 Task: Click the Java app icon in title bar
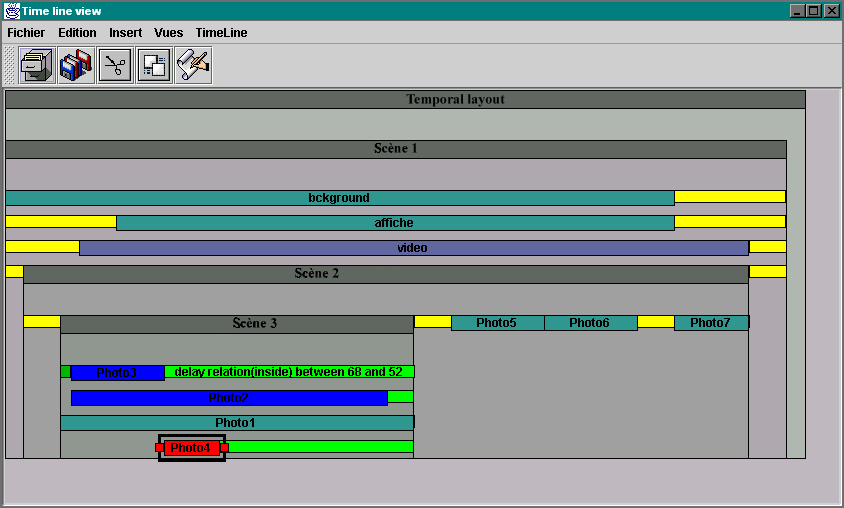[11, 11]
